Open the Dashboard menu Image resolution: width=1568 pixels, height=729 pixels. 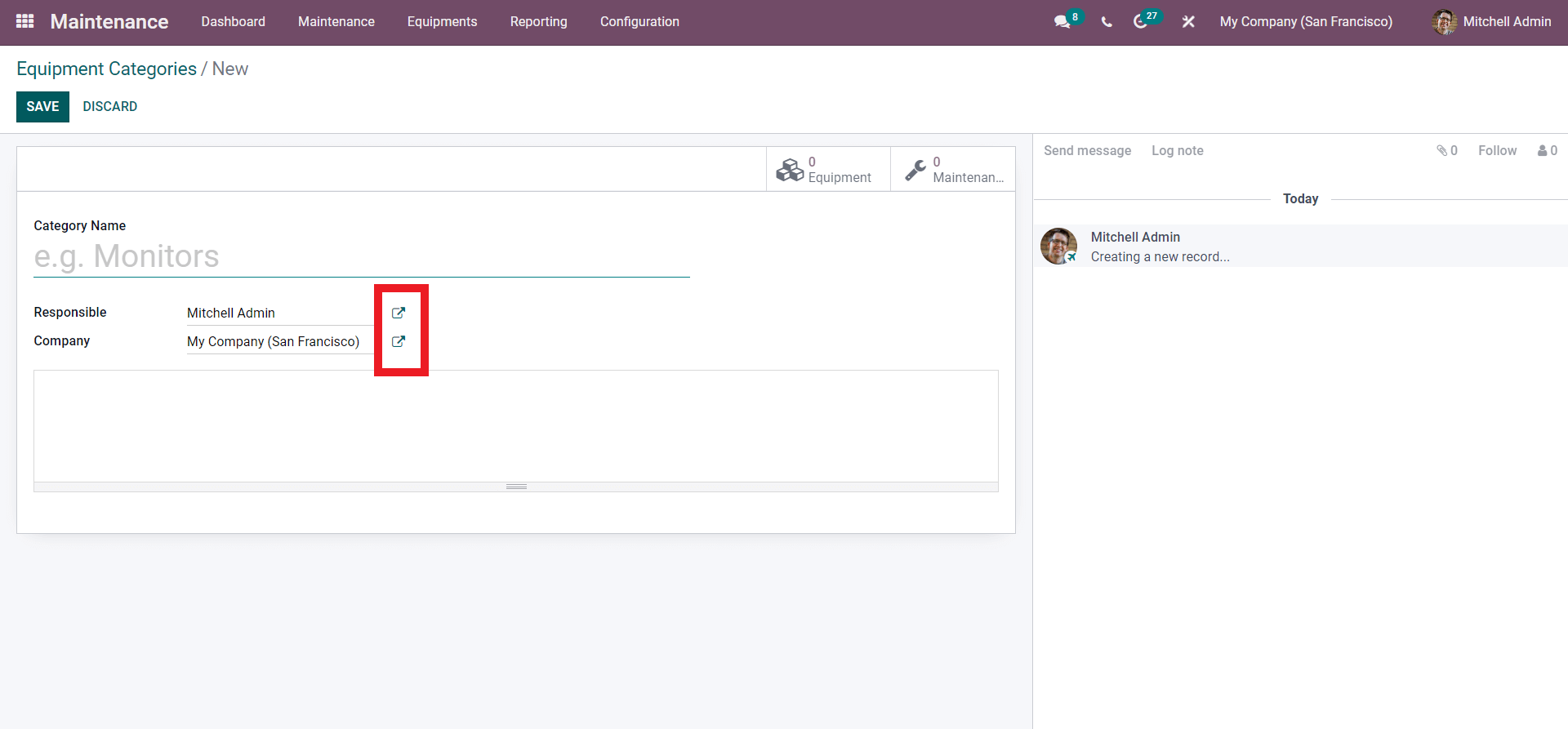[234, 22]
